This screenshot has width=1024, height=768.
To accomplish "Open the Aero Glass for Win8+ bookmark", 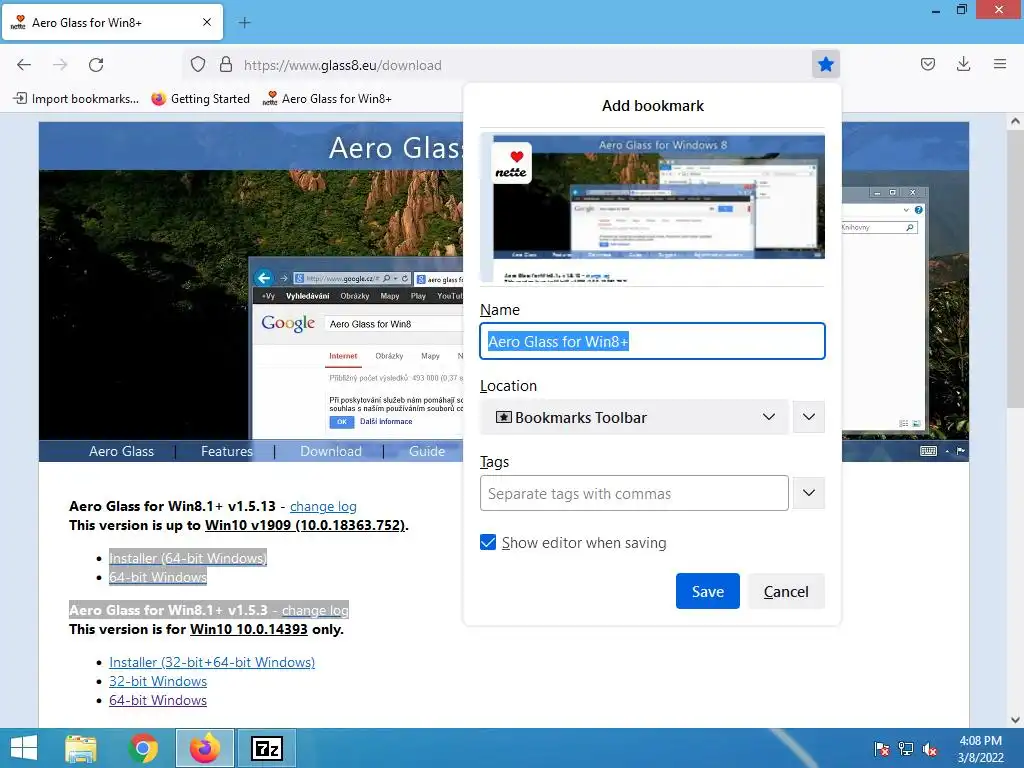I will tap(327, 99).
